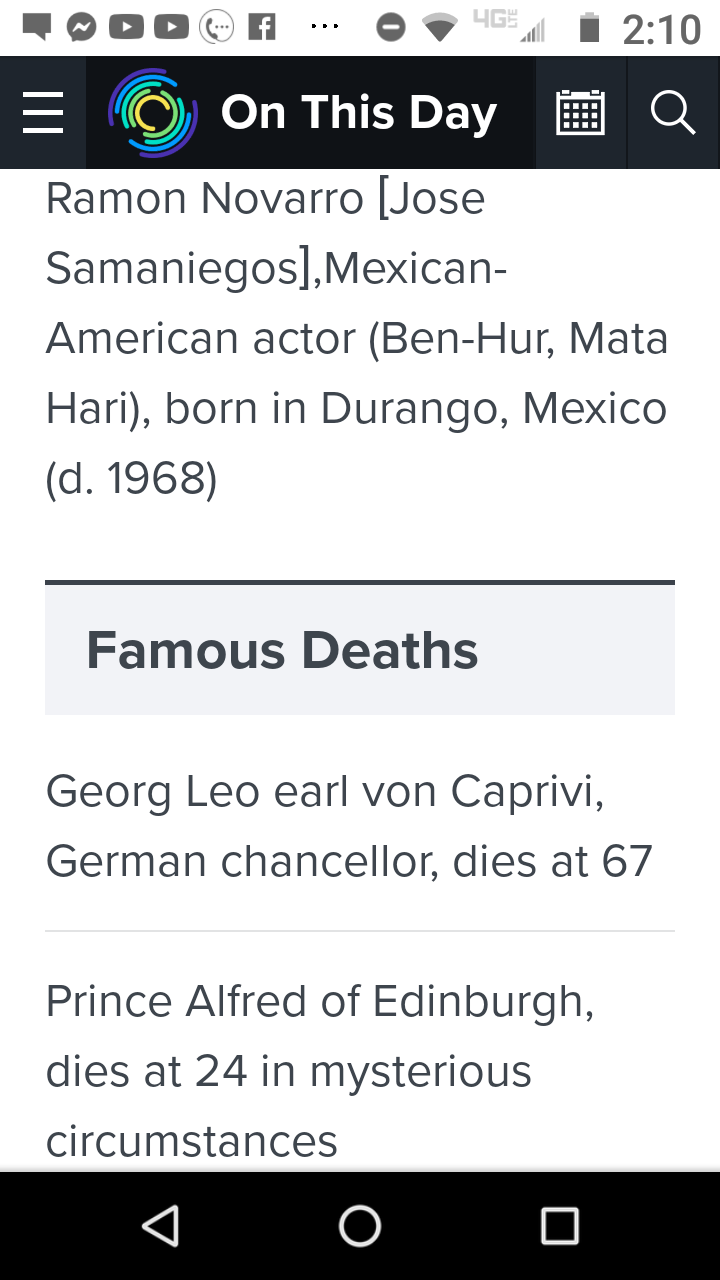Viewport: 720px width, 1280px height.
Task: Open the Georg Leo earl von Caprivi entry
Action: pos(349,826)
